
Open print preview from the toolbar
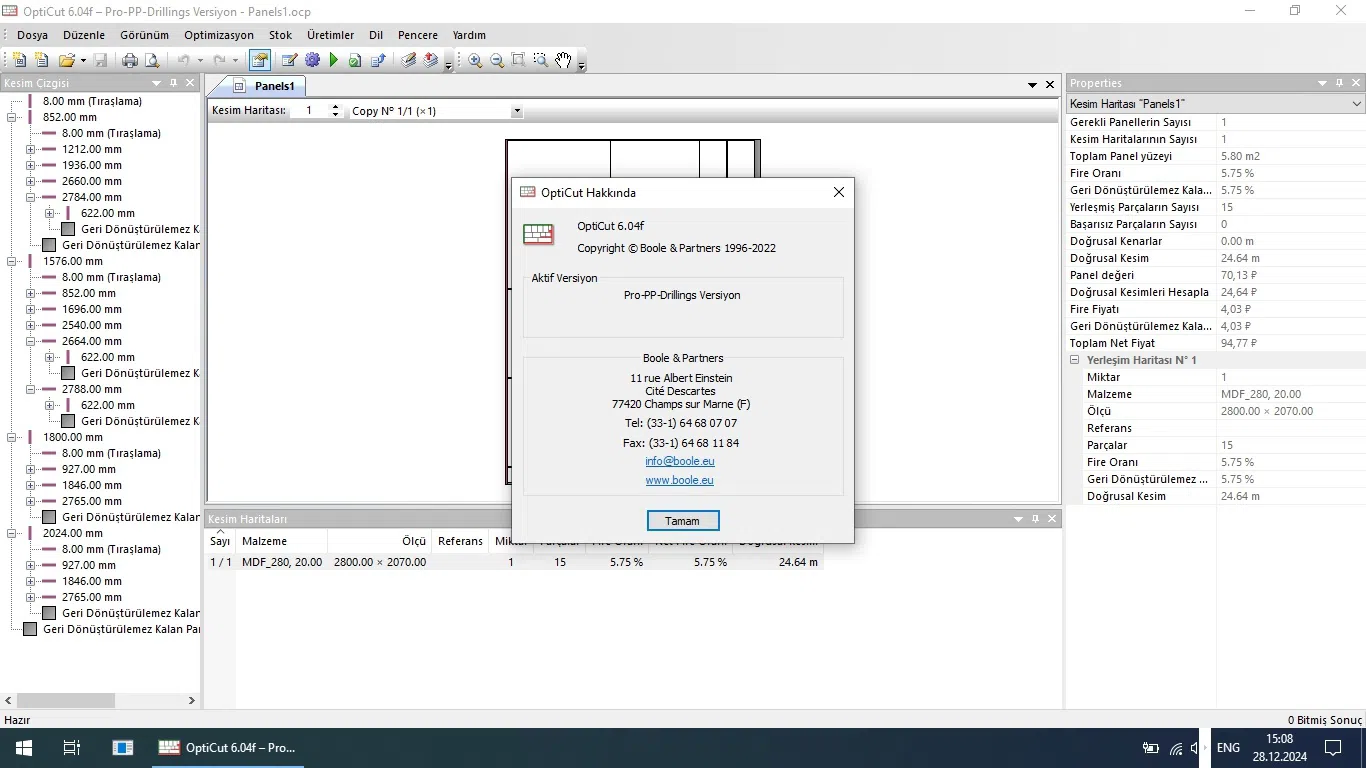[152, 60]
